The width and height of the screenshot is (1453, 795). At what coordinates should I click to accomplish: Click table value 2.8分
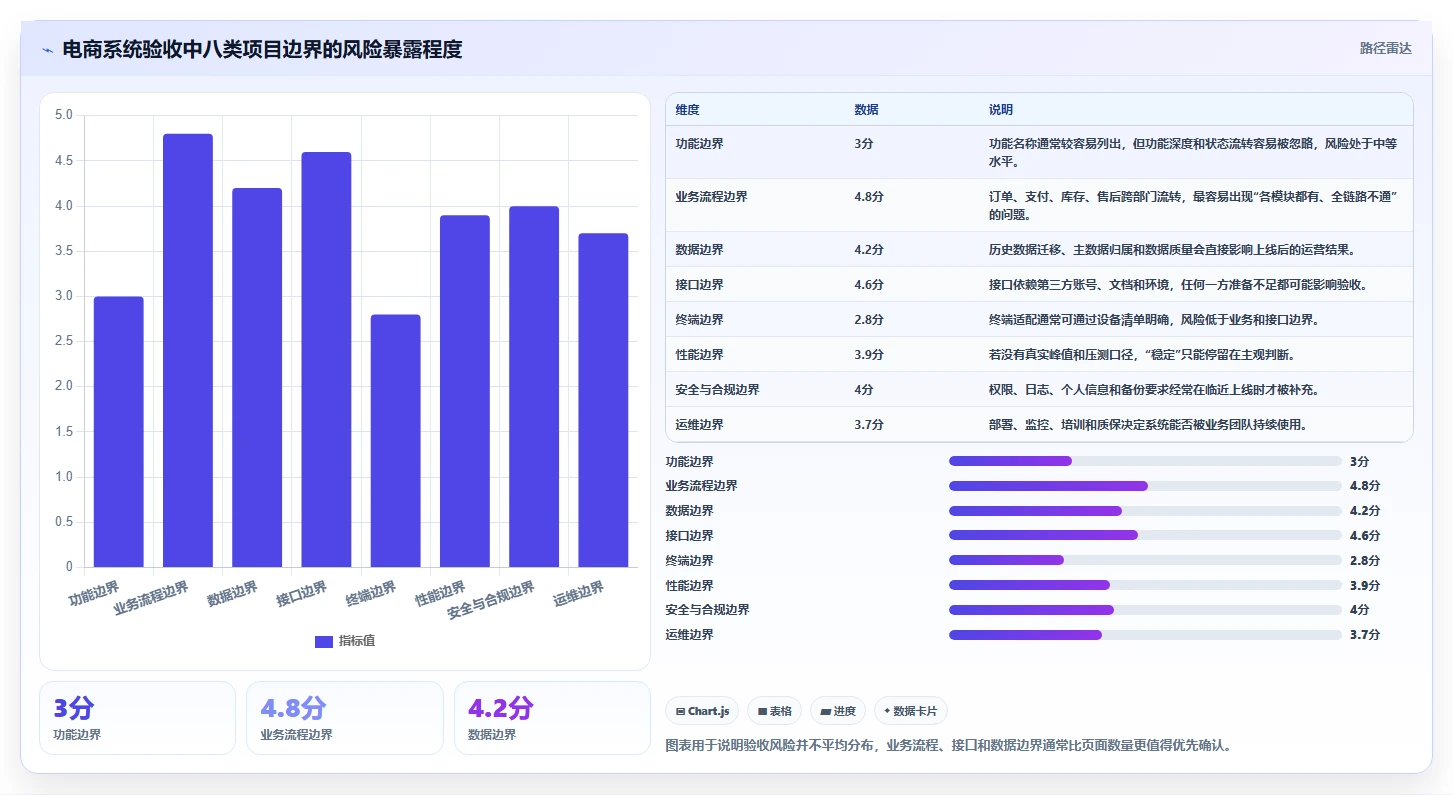(x=869, y=320)
